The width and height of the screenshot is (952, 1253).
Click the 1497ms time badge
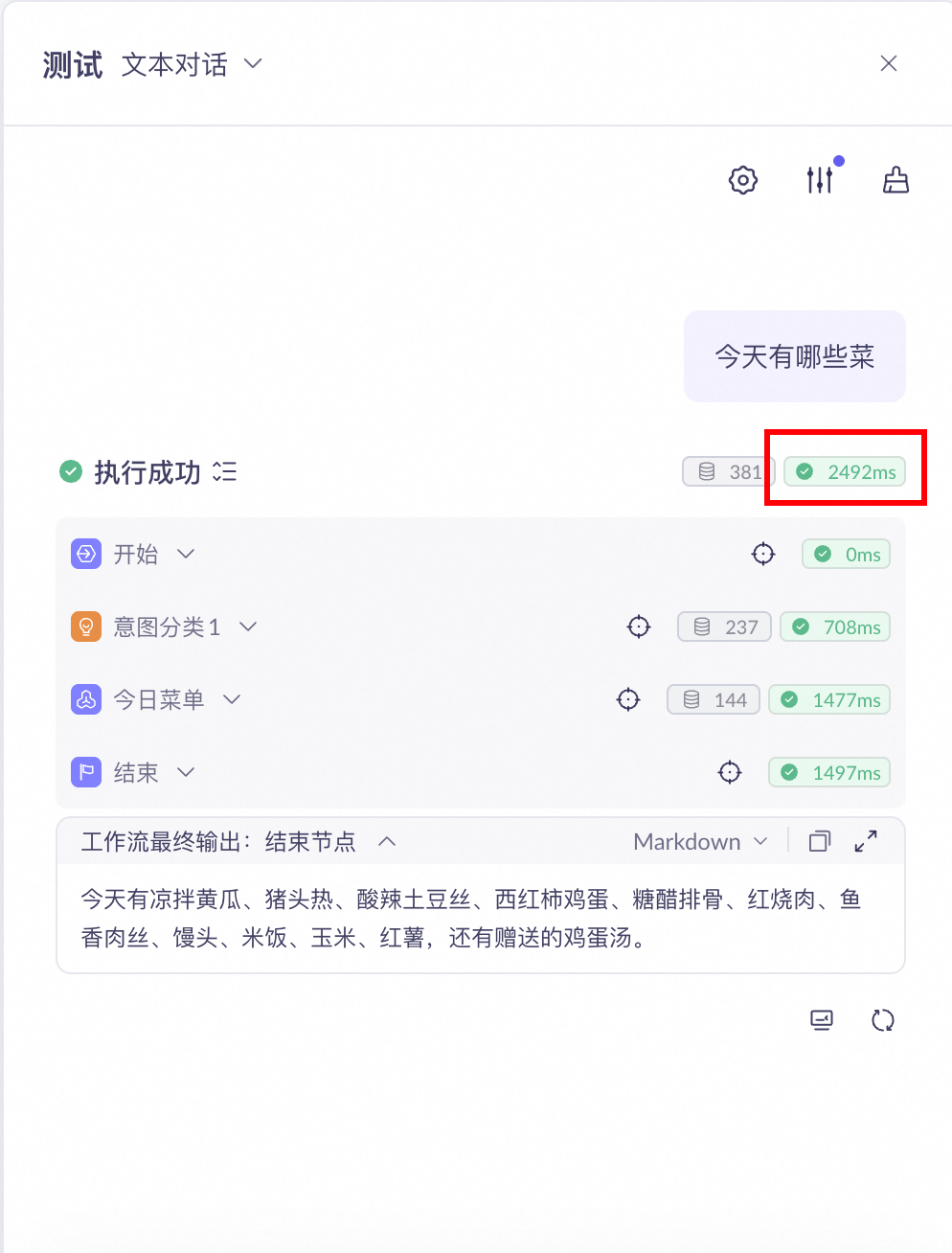(x=829, y=772)
